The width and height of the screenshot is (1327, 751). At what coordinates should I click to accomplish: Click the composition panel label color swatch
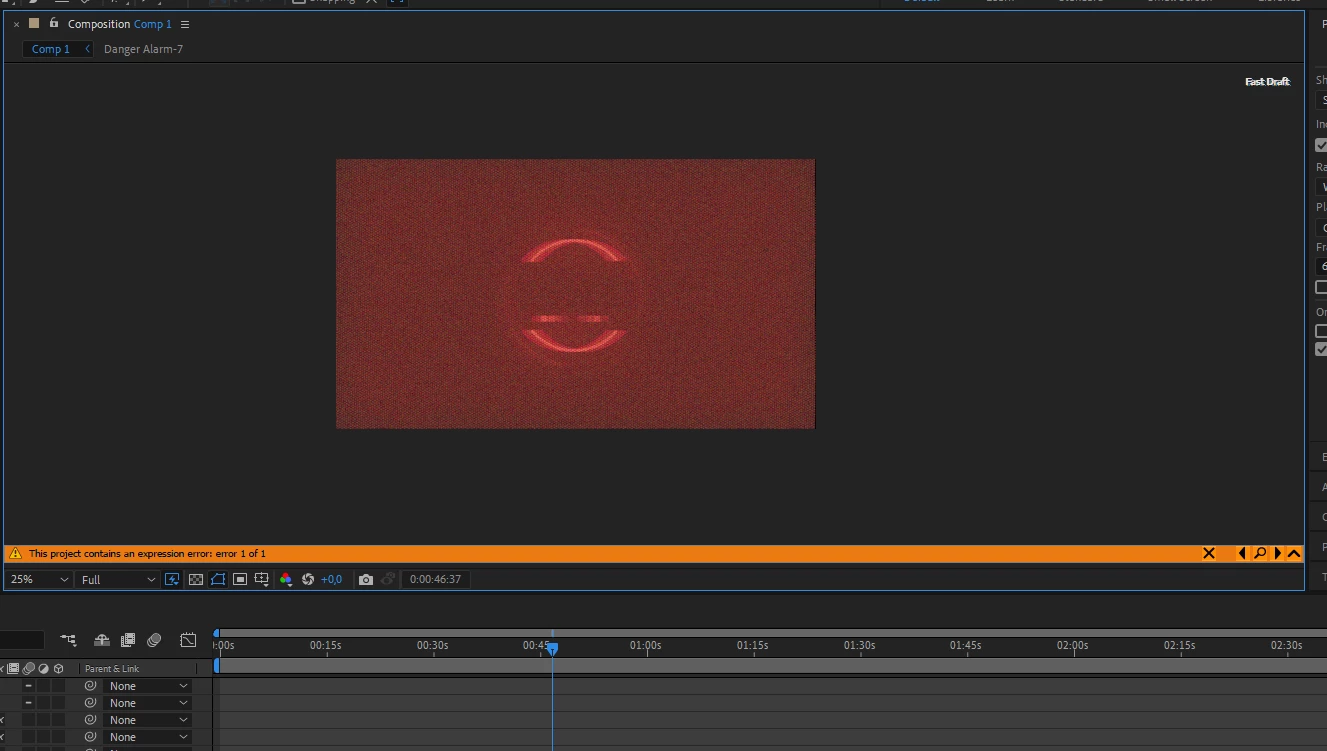pyautogui.click(x=33, y=23)
